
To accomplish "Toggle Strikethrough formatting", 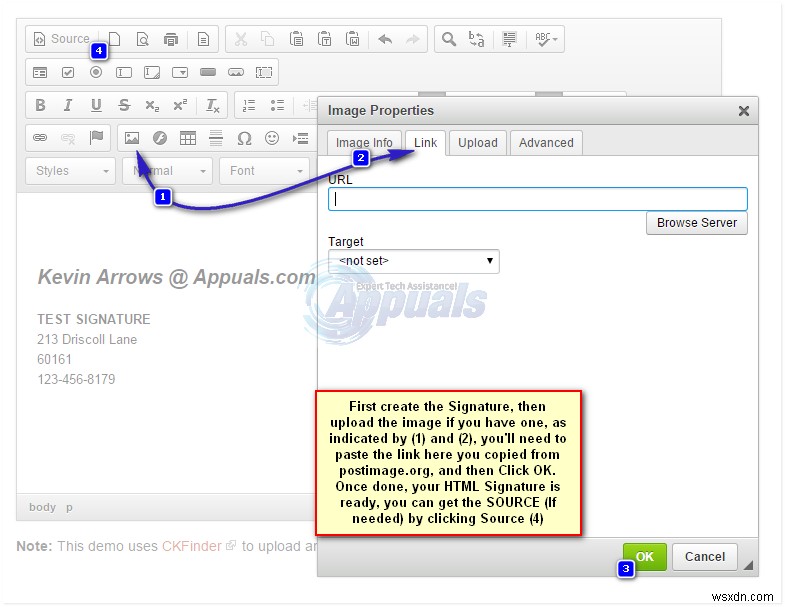I will pyautogui.click(x=124, y=105).
